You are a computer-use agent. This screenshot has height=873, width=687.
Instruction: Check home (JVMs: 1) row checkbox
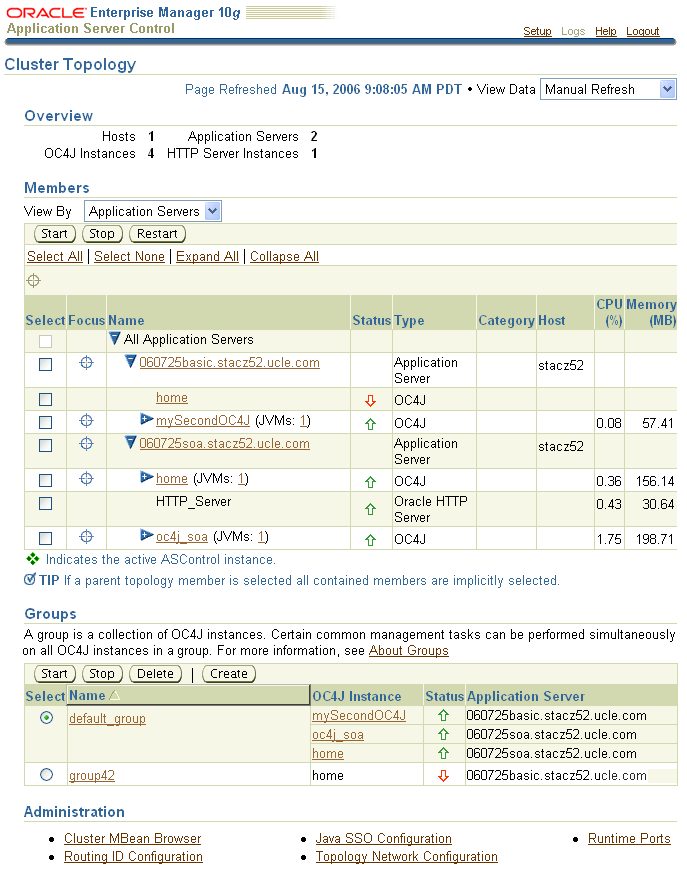pos(46,480)
